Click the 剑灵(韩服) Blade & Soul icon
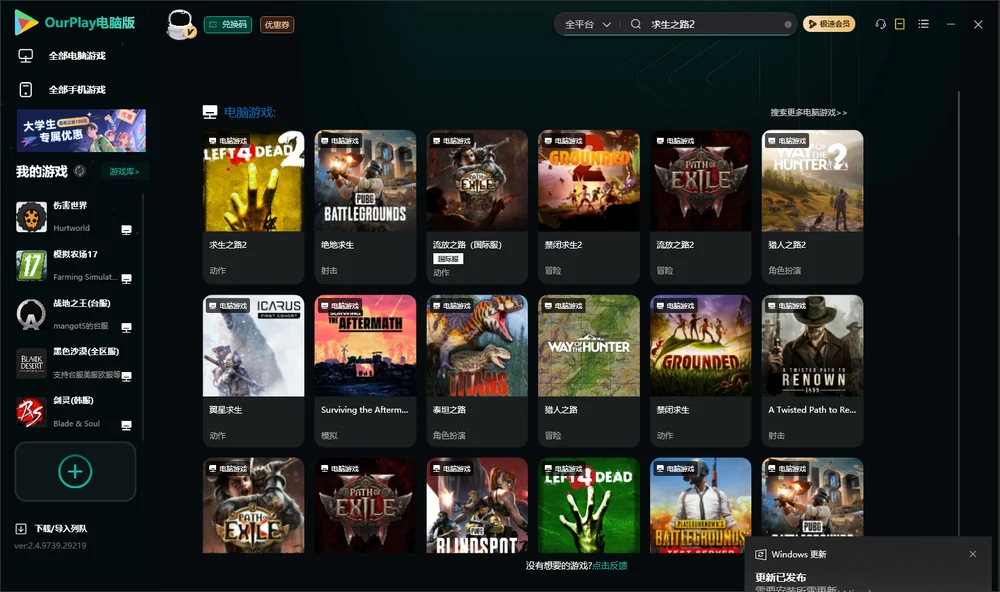 tap(31, 412)
